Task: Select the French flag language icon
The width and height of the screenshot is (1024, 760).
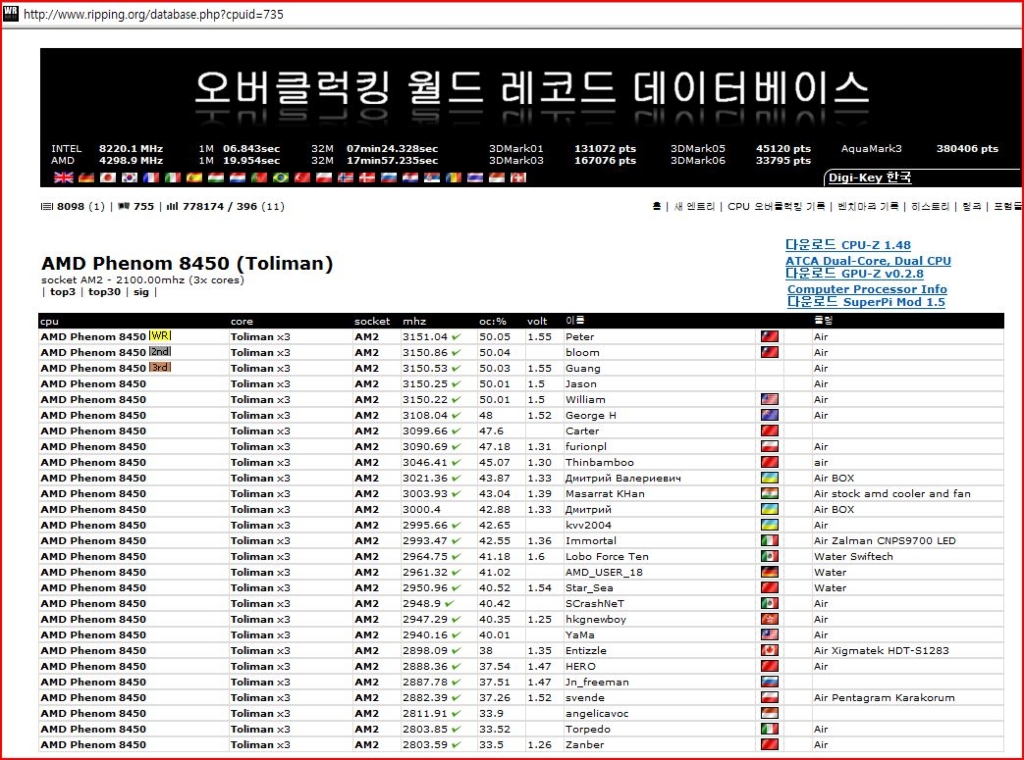Action: click(x=151, y=178)
